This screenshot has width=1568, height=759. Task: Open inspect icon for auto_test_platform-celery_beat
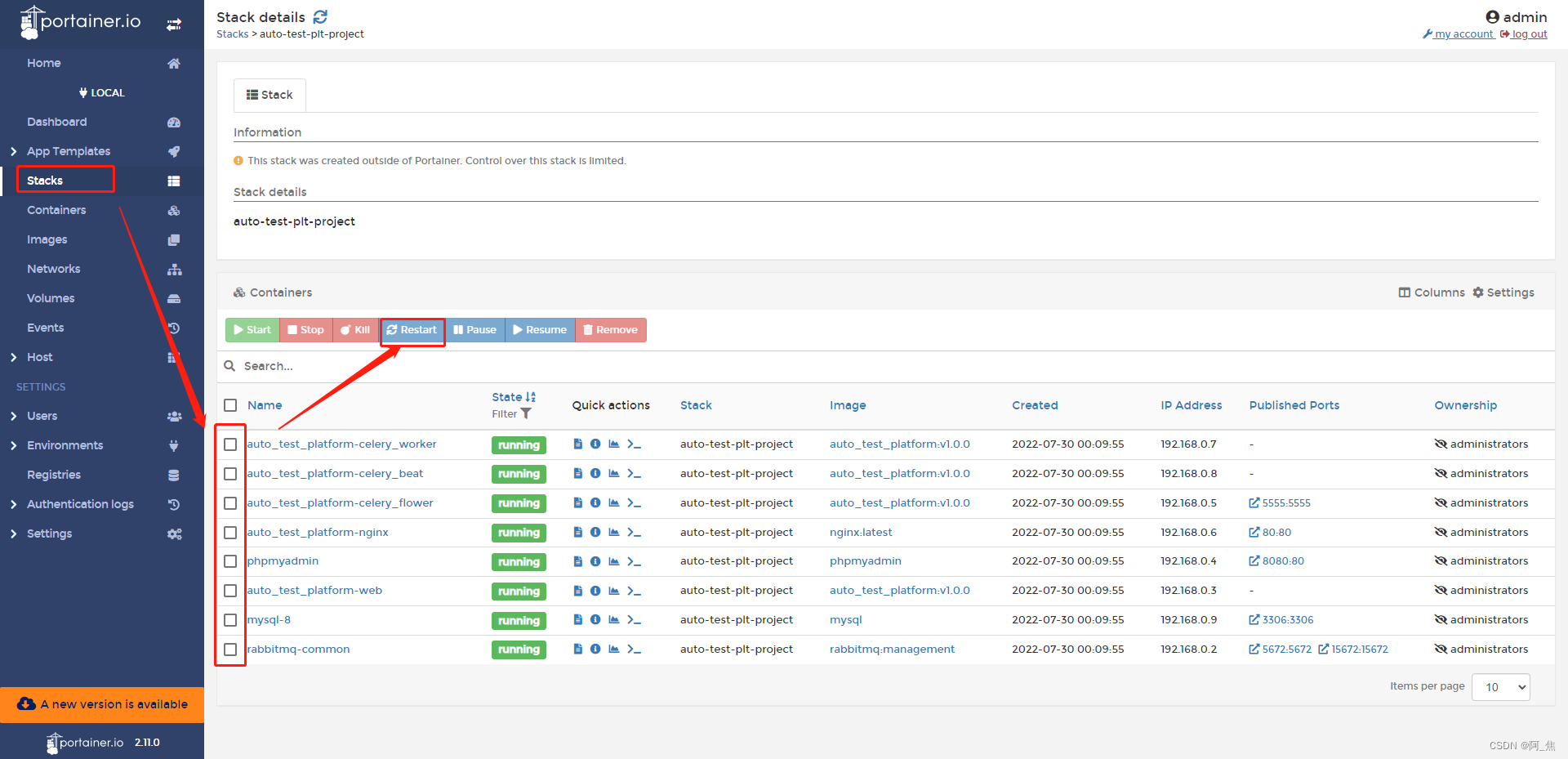pyautogui.click(x=595, y=473)
